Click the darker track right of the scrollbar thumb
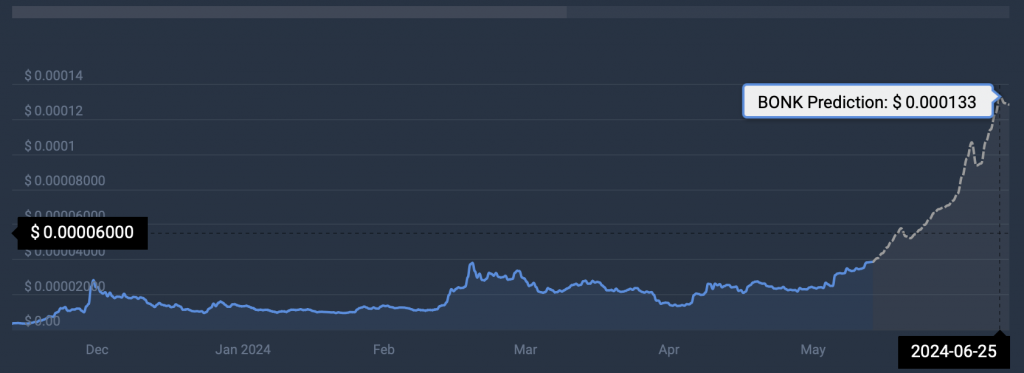The width and height of the screenshot is (1024, 373). [788, 12]
